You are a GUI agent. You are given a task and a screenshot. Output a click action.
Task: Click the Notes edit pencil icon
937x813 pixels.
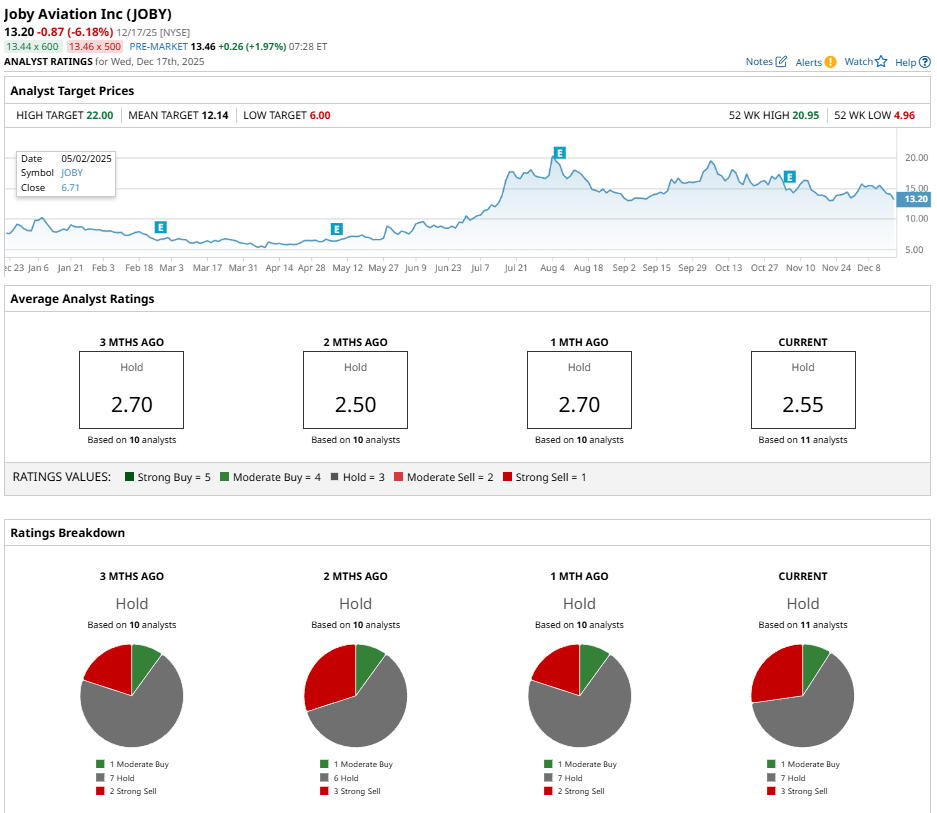tap(781, 62)
